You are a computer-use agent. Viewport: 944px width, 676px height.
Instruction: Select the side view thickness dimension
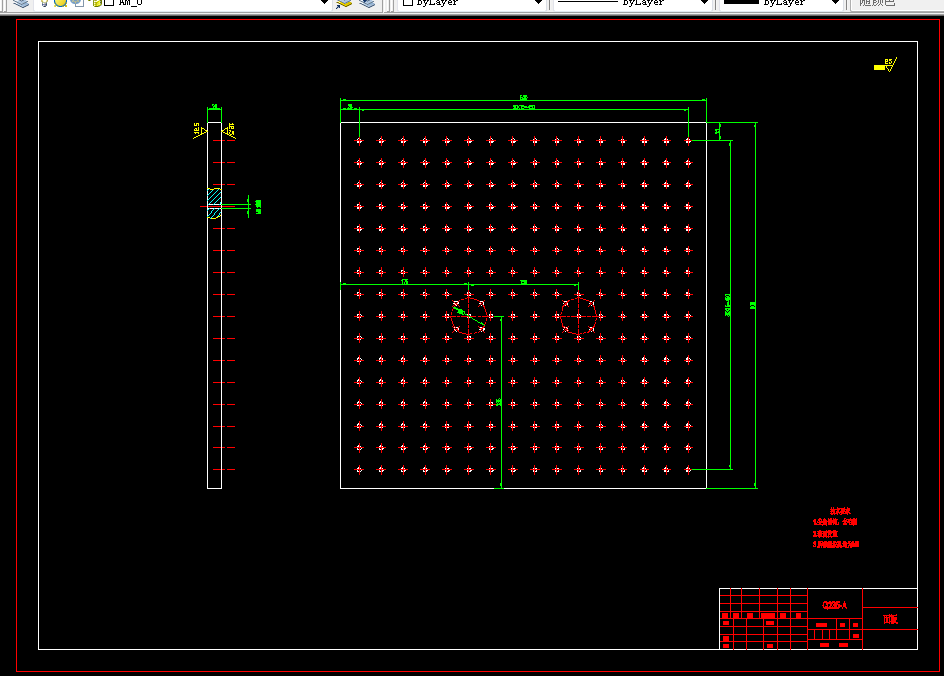pos(214,107)
